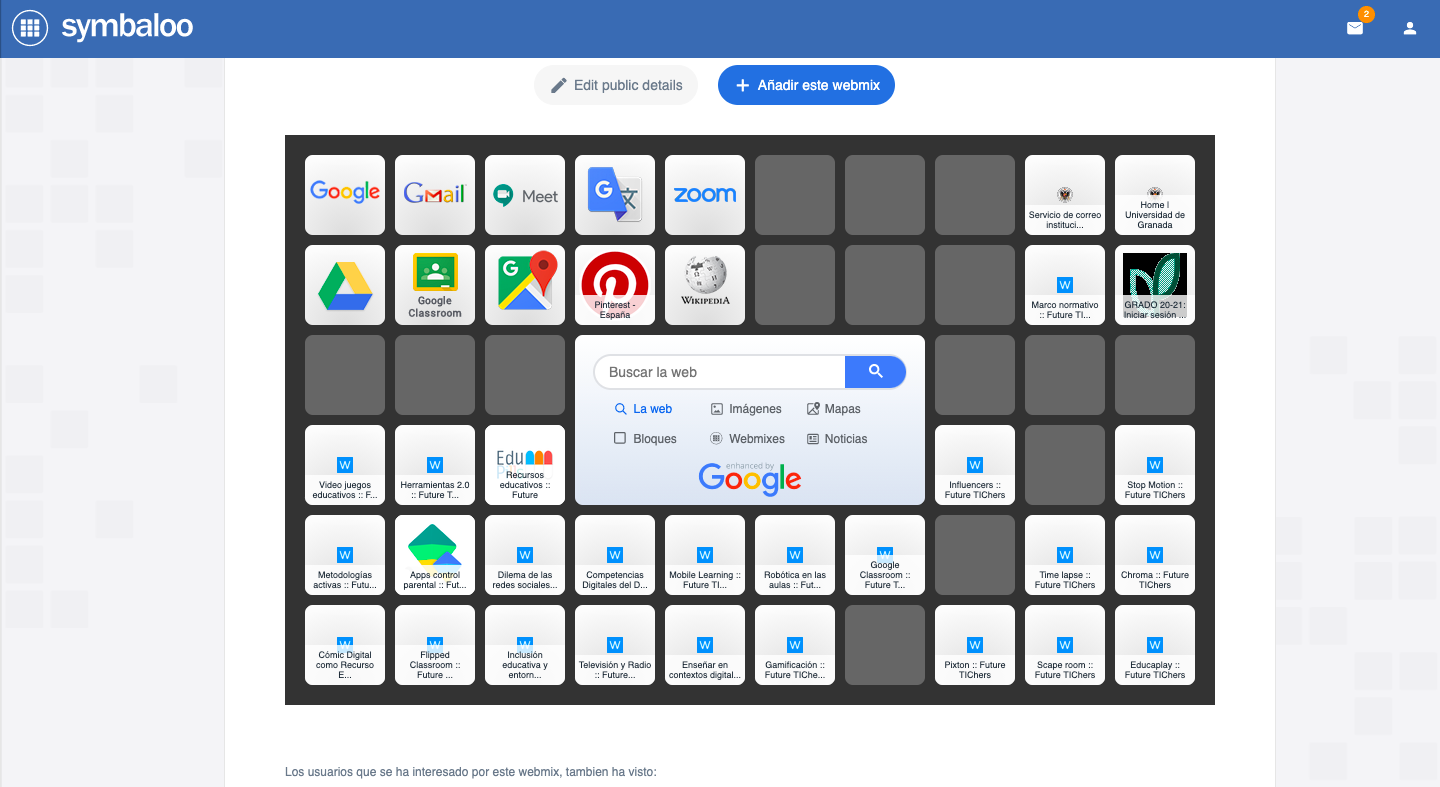Select the Mapas search tab
This screenshot has width=1440, height=787.
point(833,409)
